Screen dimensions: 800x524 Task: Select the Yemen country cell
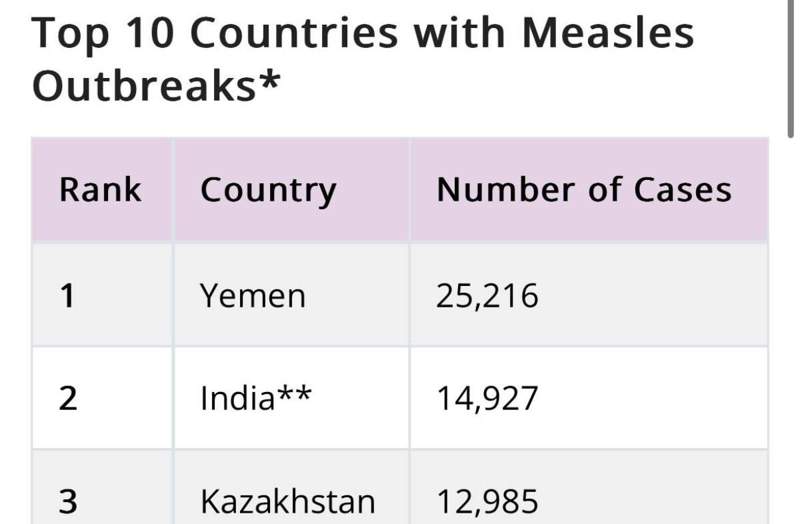point(291,295)
